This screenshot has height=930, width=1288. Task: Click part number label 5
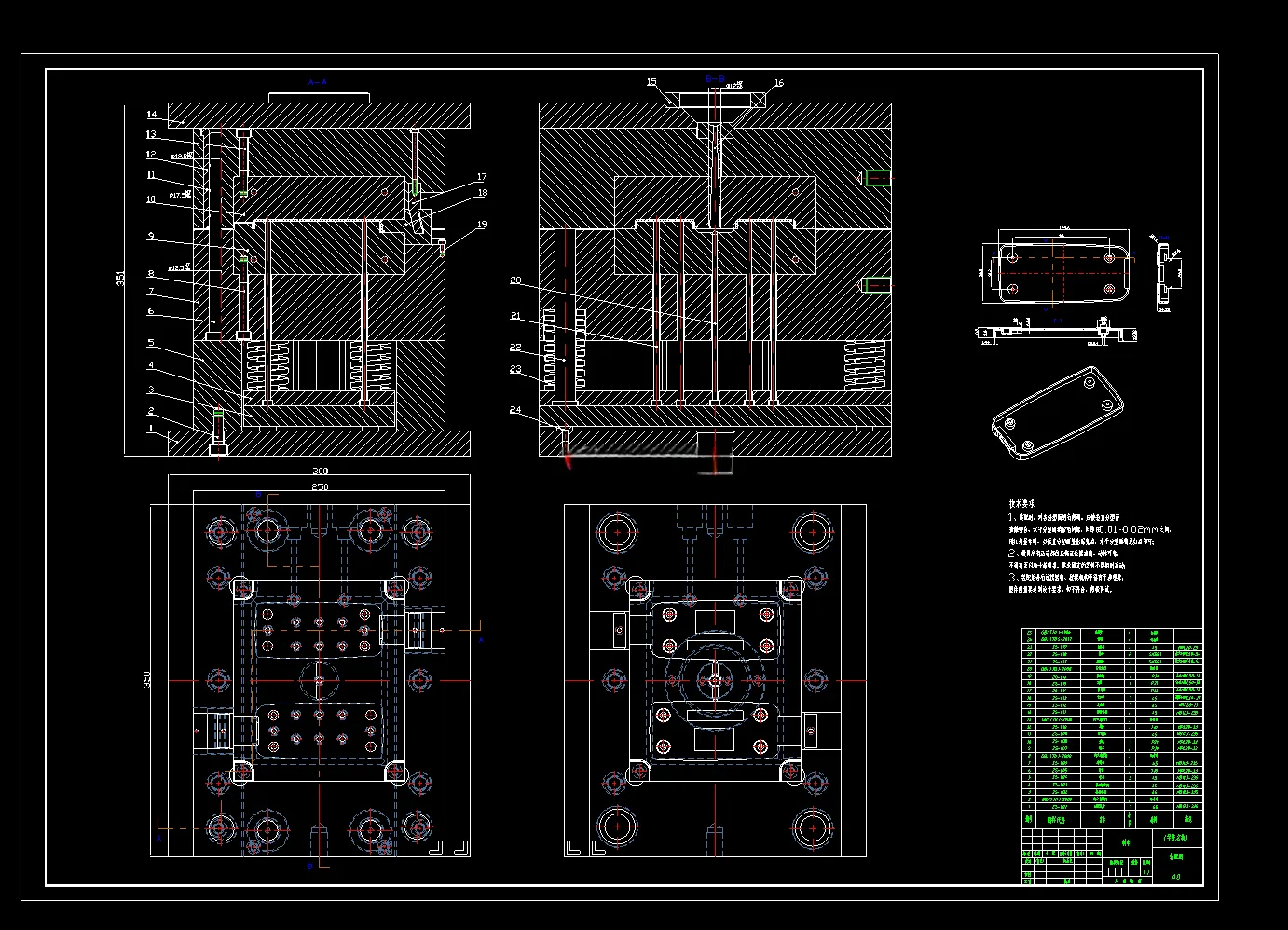pyautogui.click(x=151, y=343)
